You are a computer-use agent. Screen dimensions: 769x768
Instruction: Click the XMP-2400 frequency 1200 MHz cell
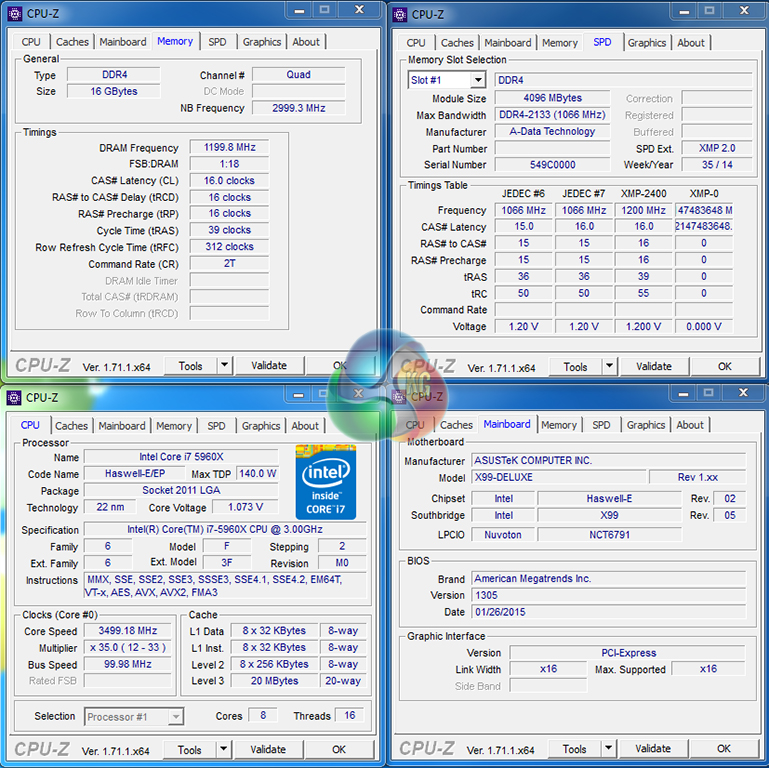pos(643,210)
